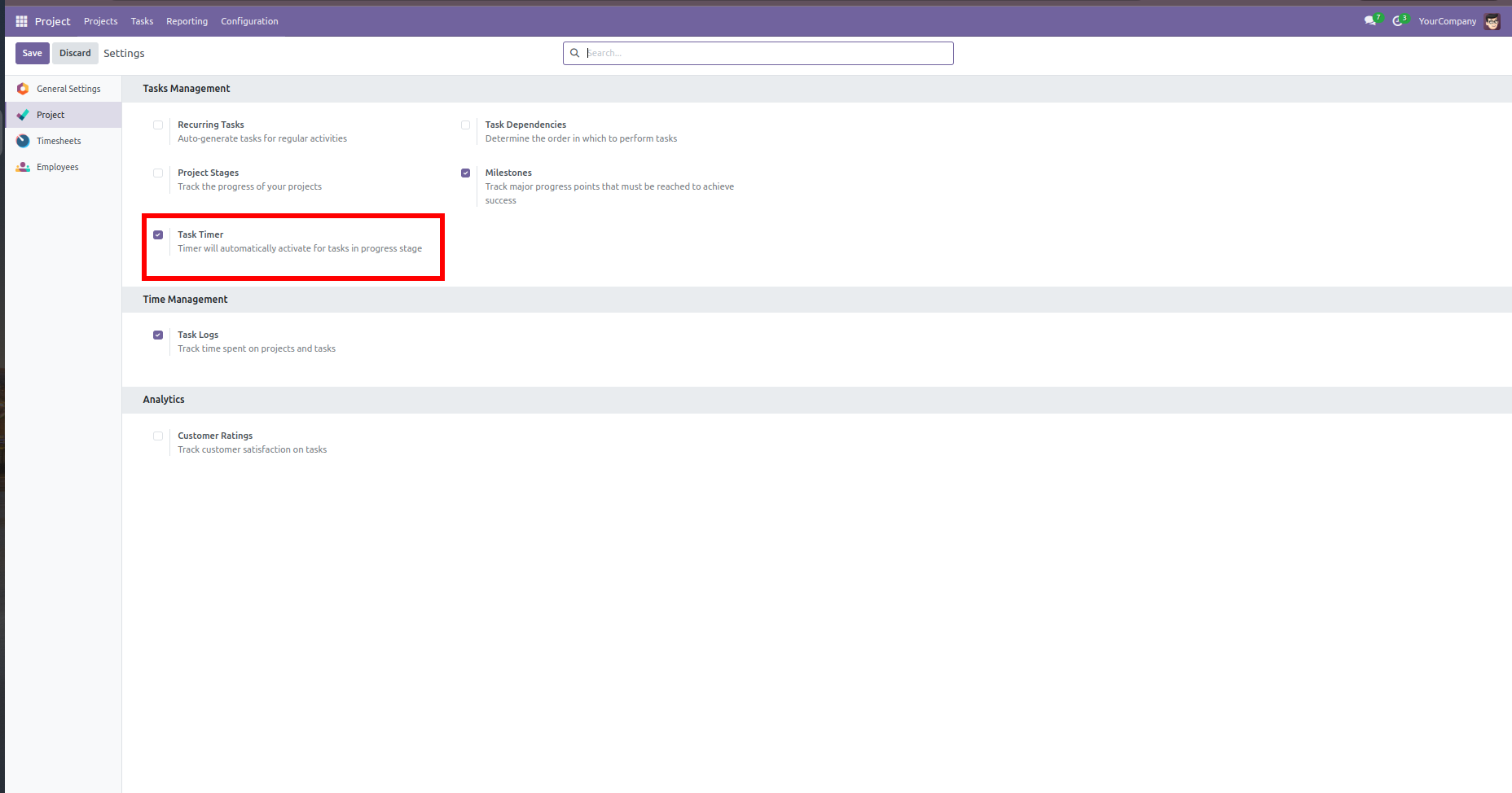Click the Project checkmark icon in sidebar

click(23, 115)
